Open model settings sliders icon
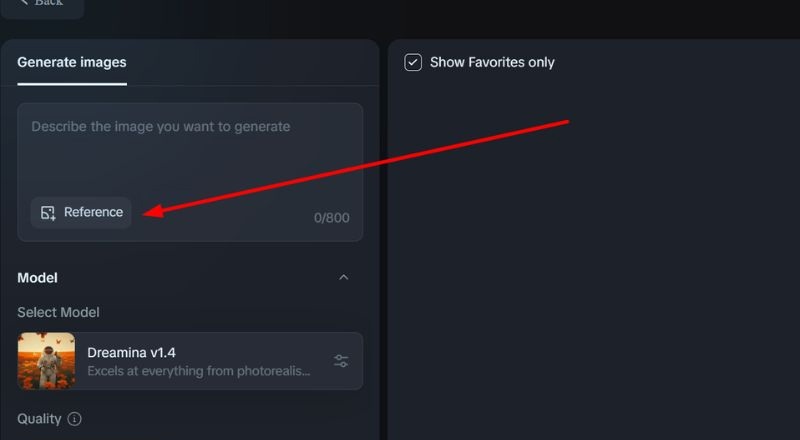Image resolution: width=800 pixels, height=440 pixels. click(x=341, y=361)
